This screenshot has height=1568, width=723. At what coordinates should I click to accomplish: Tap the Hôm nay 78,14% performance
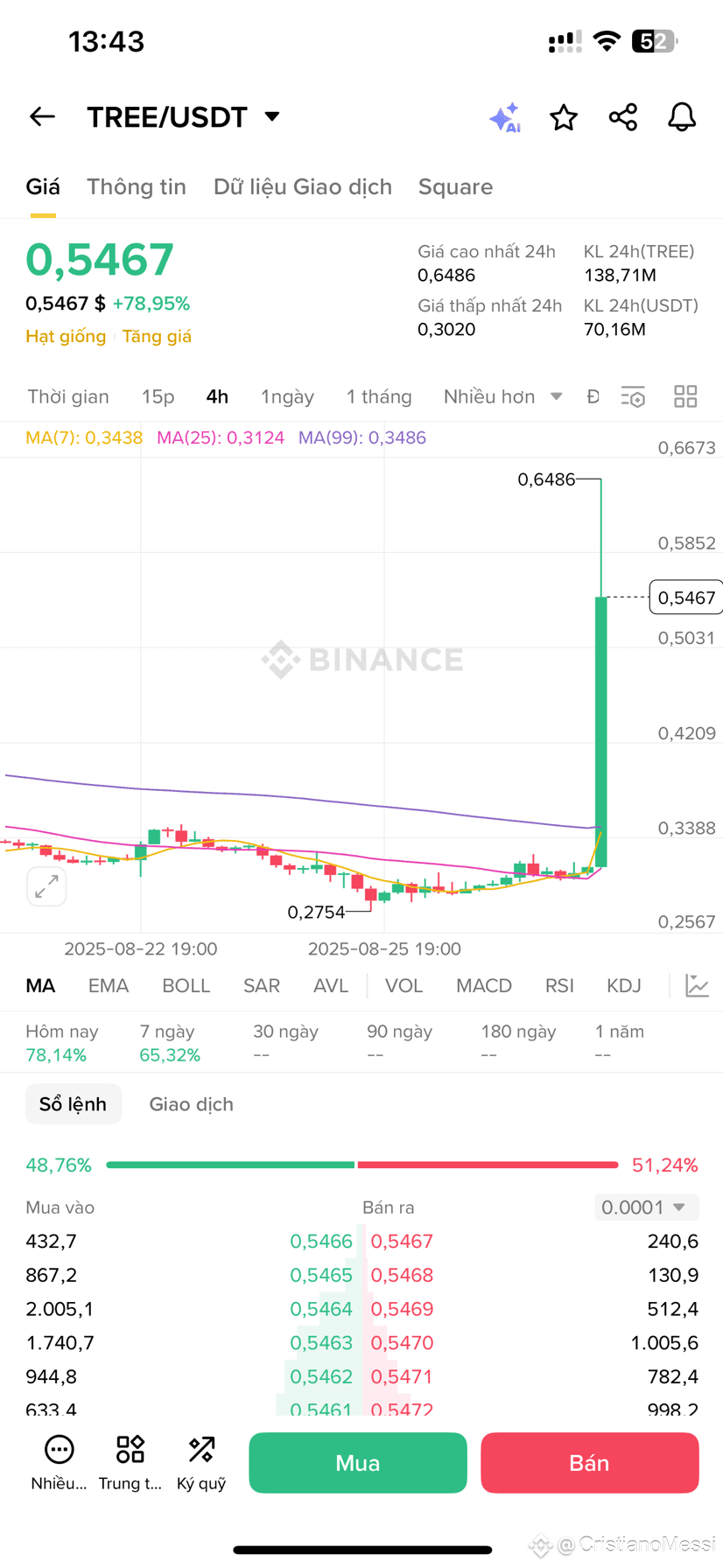tap(61, 1043)
